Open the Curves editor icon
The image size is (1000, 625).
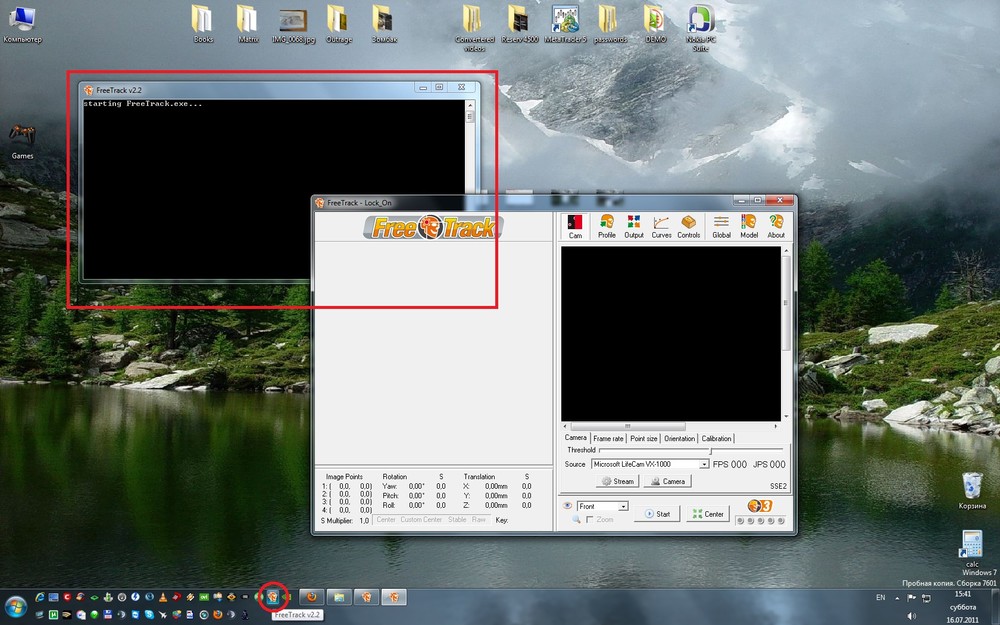point(661,226)
